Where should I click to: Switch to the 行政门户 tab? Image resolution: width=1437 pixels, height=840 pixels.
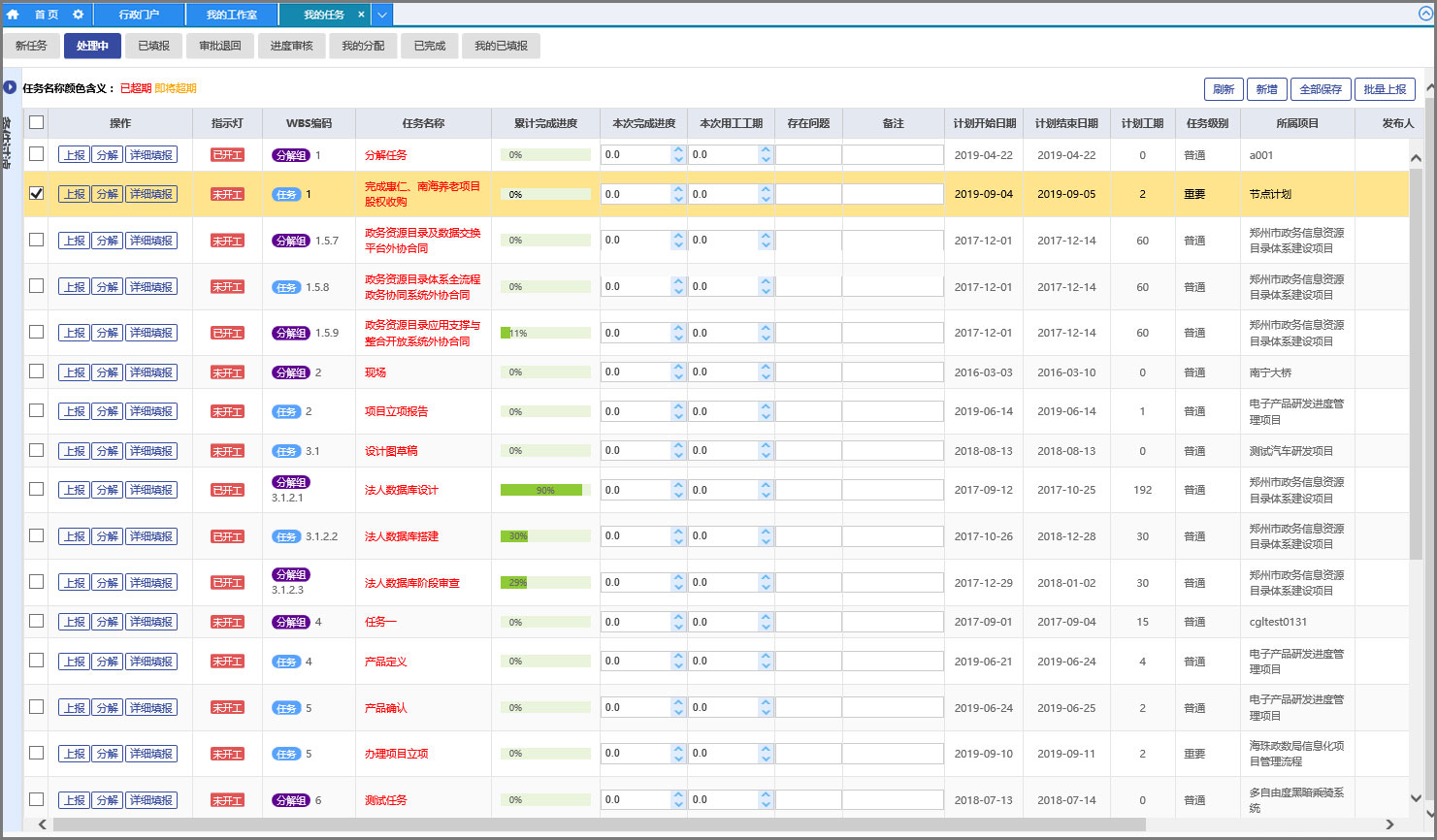pyautogui.click(x=139, y=15)
